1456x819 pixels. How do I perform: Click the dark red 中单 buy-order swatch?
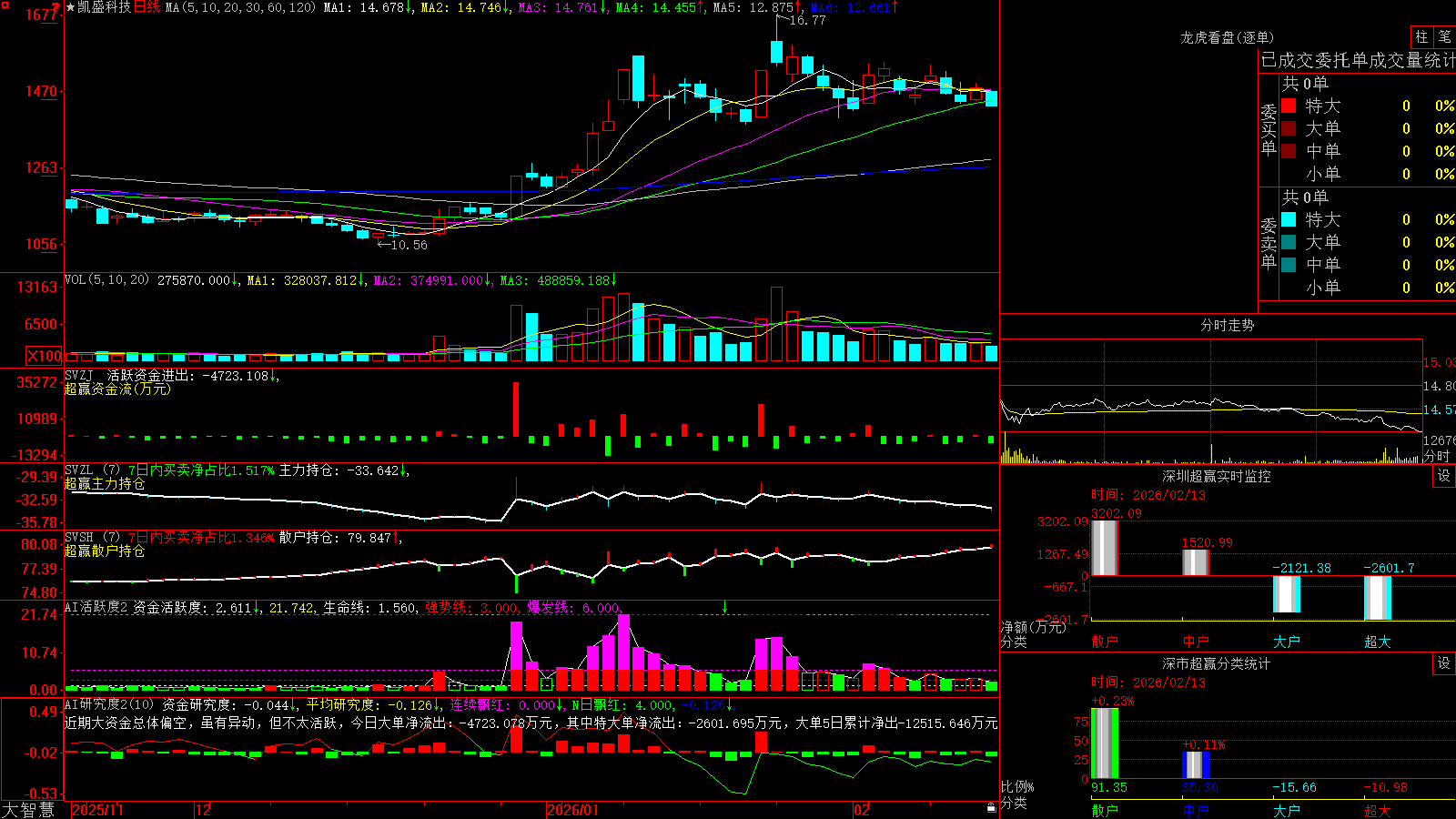[1289, 151]
